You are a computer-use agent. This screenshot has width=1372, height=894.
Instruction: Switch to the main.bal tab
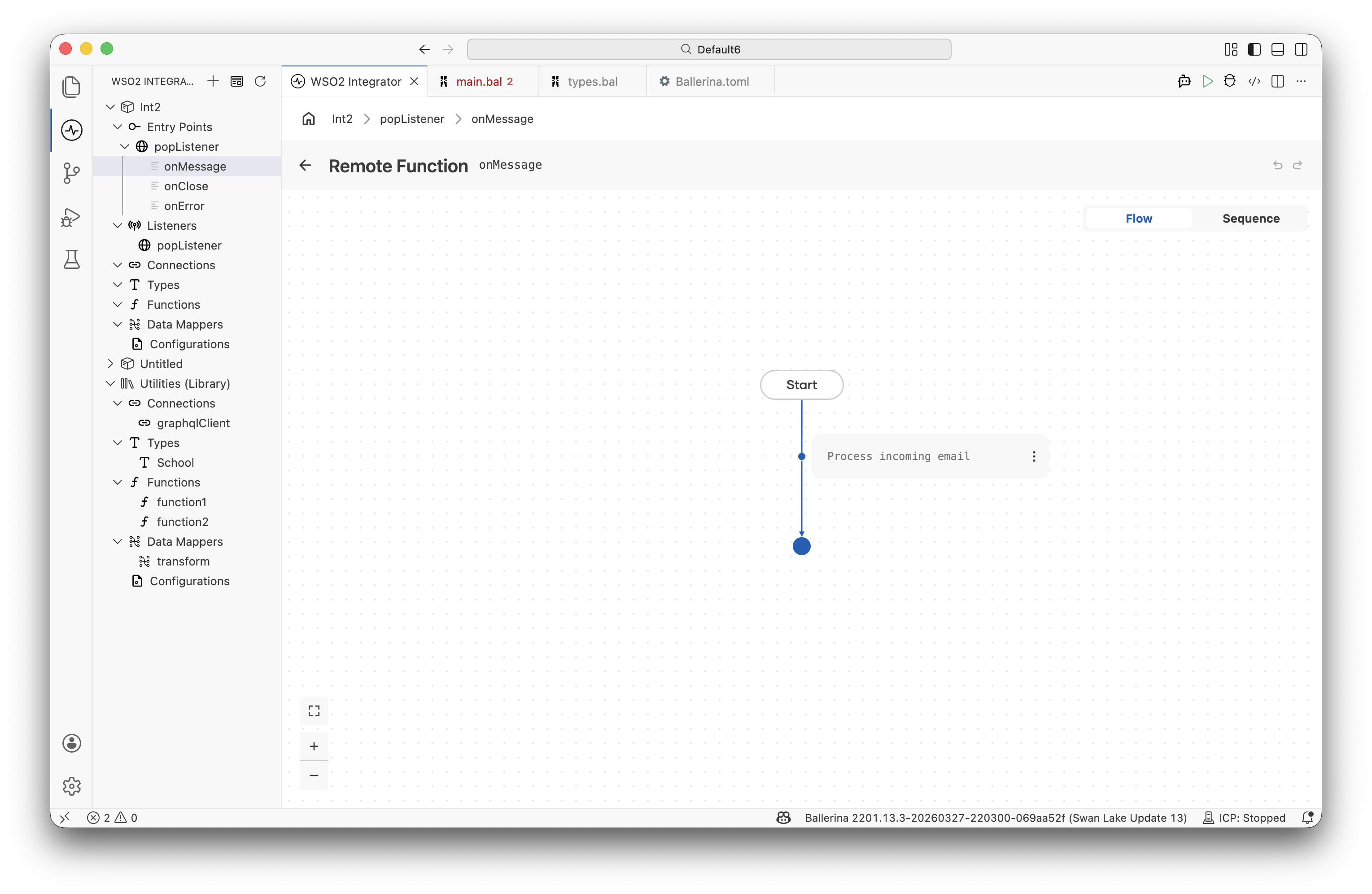[x=483, y=81]
